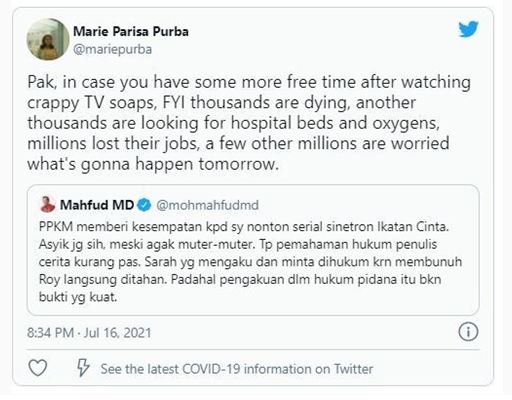Image resolution: width=512 pixels, height=400 pixels.
Task: Click Mahfud MD's verified badge
Action: pyautogui.click(x=144, y=205)
